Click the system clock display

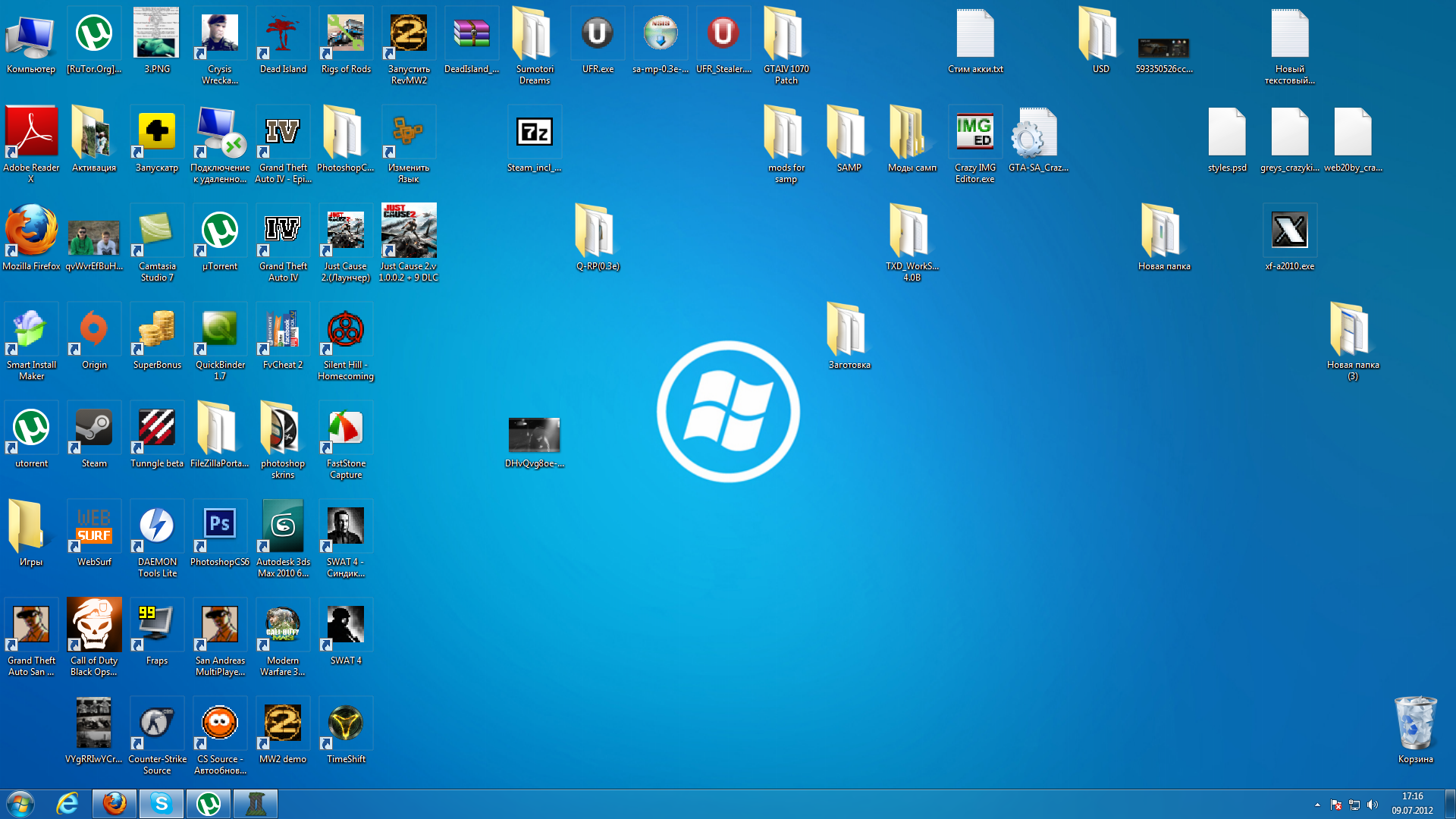pos(1417,804)
